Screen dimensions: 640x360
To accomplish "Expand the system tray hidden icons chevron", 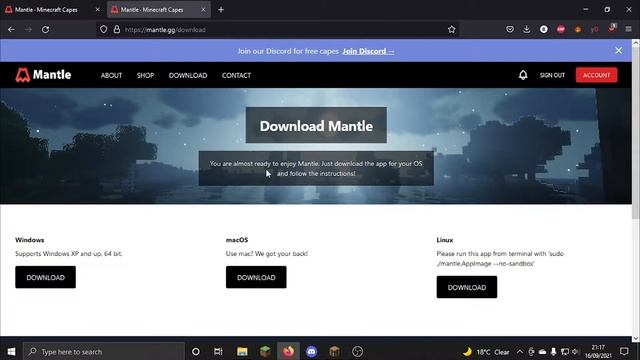I will point(520,351).
